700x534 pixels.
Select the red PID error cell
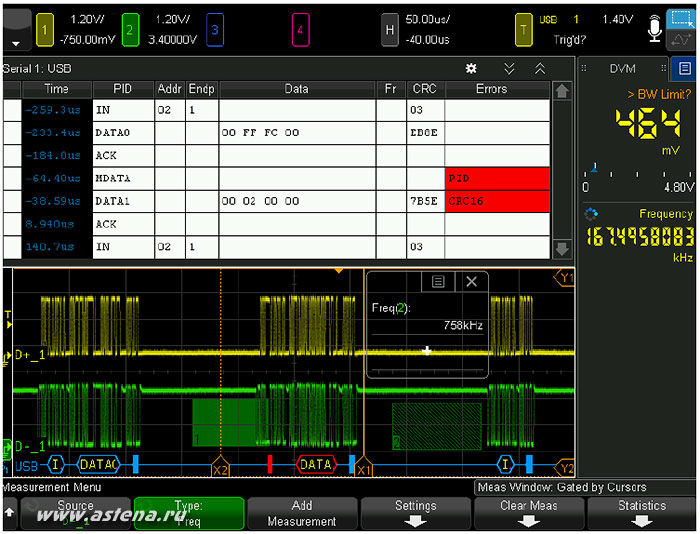pos(497,179)
